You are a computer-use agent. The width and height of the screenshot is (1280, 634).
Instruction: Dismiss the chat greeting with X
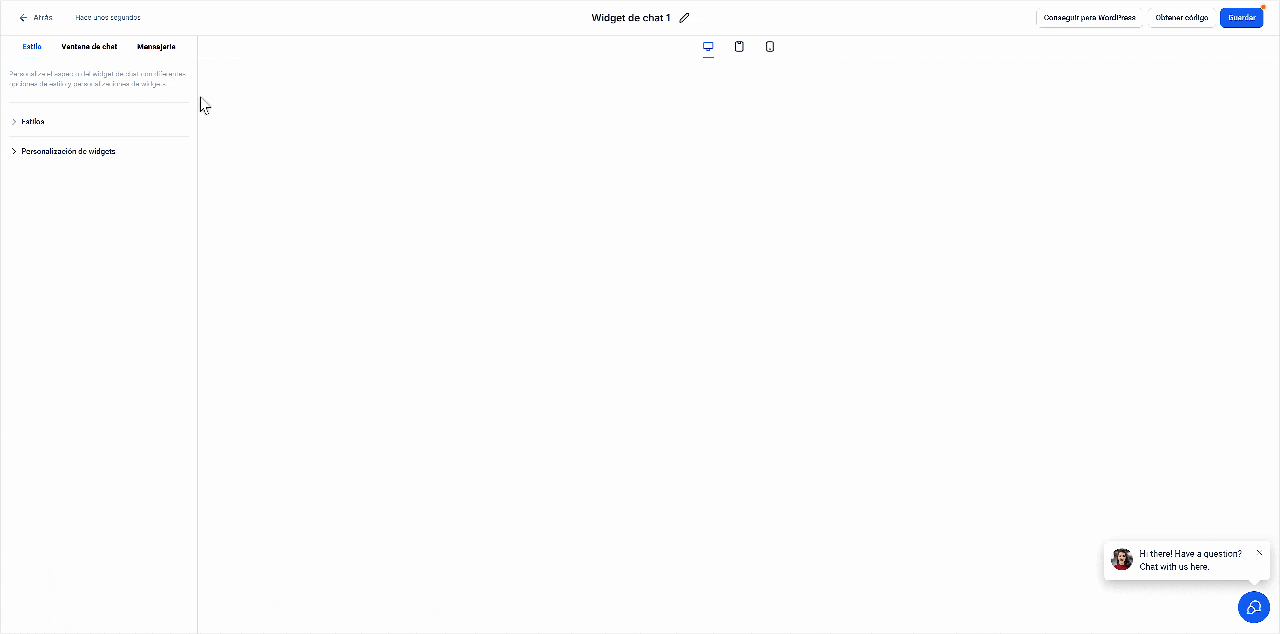point(1259,553)
